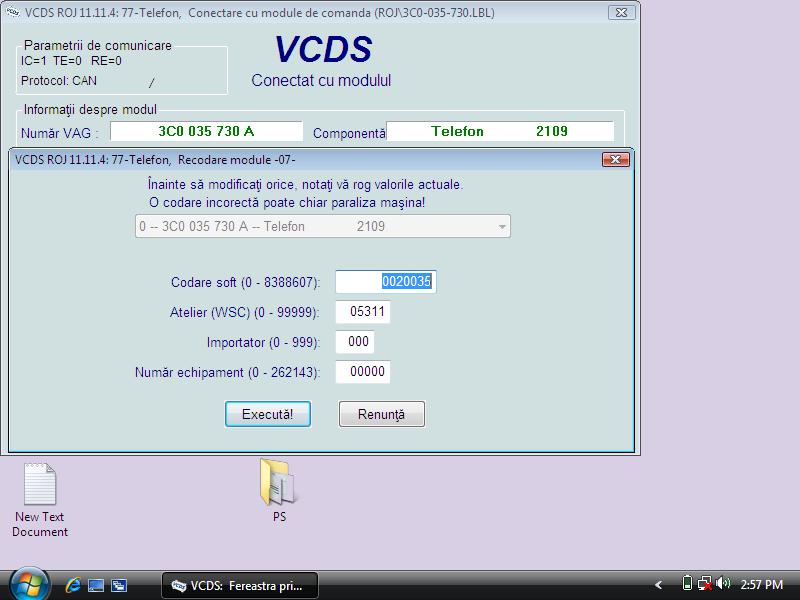Screen dimensions: 800x600
Task: Expand hidden system tray icons chevron
Action: pyautogui.click(x=659, y=585)
